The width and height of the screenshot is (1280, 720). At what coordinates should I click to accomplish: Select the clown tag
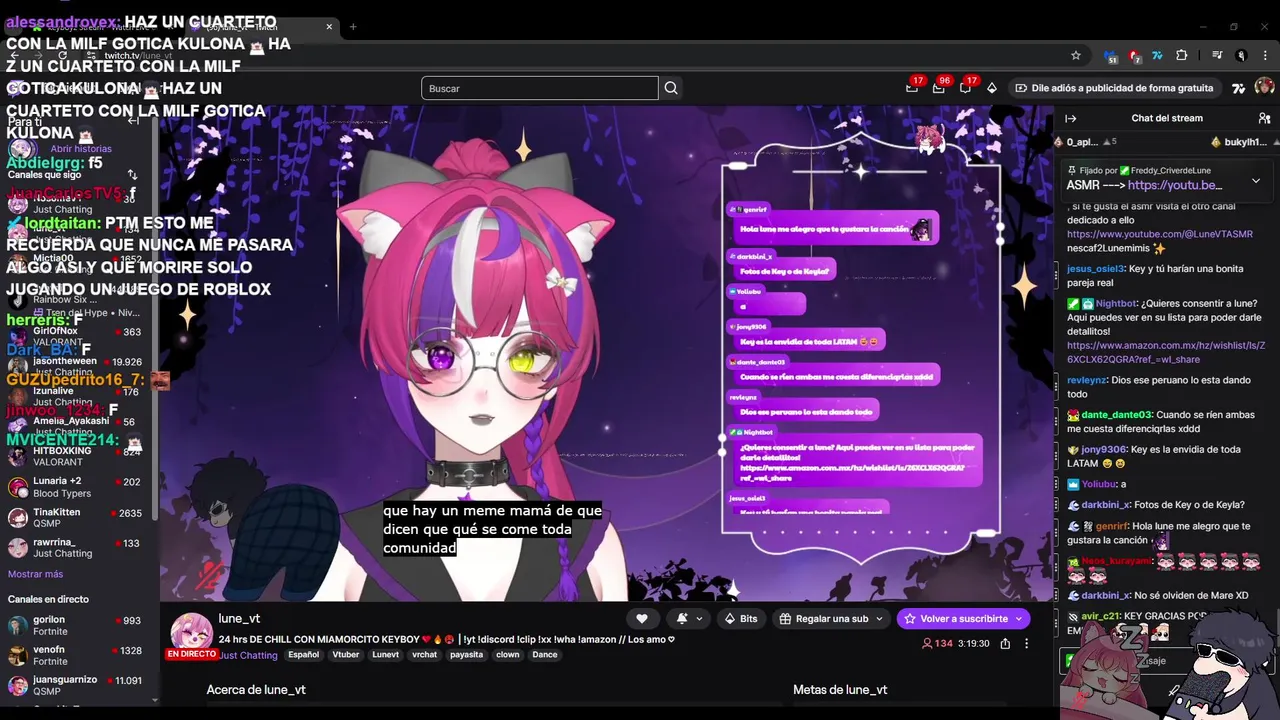[508, 655]
